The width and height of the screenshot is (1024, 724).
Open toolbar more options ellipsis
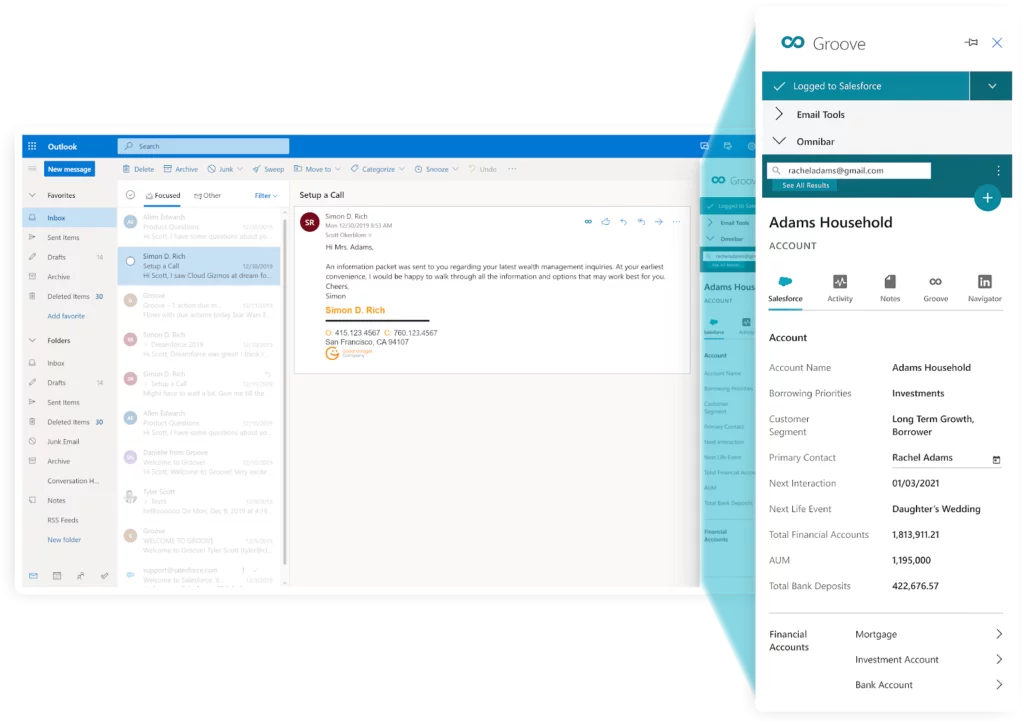[x=513, y=169]
